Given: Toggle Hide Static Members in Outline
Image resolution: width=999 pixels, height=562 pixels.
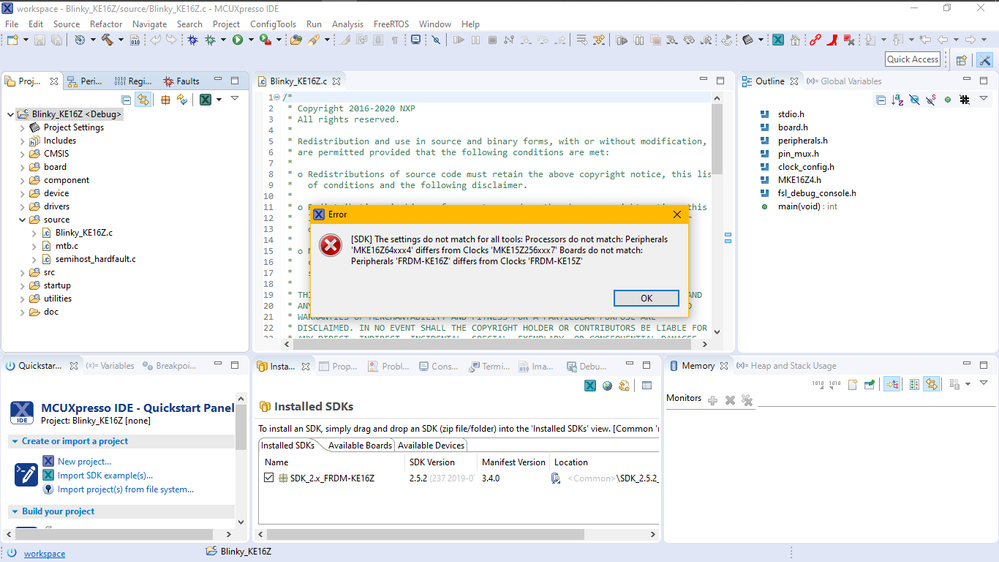Looking at the screenshot, I should (x=931, y=100).
